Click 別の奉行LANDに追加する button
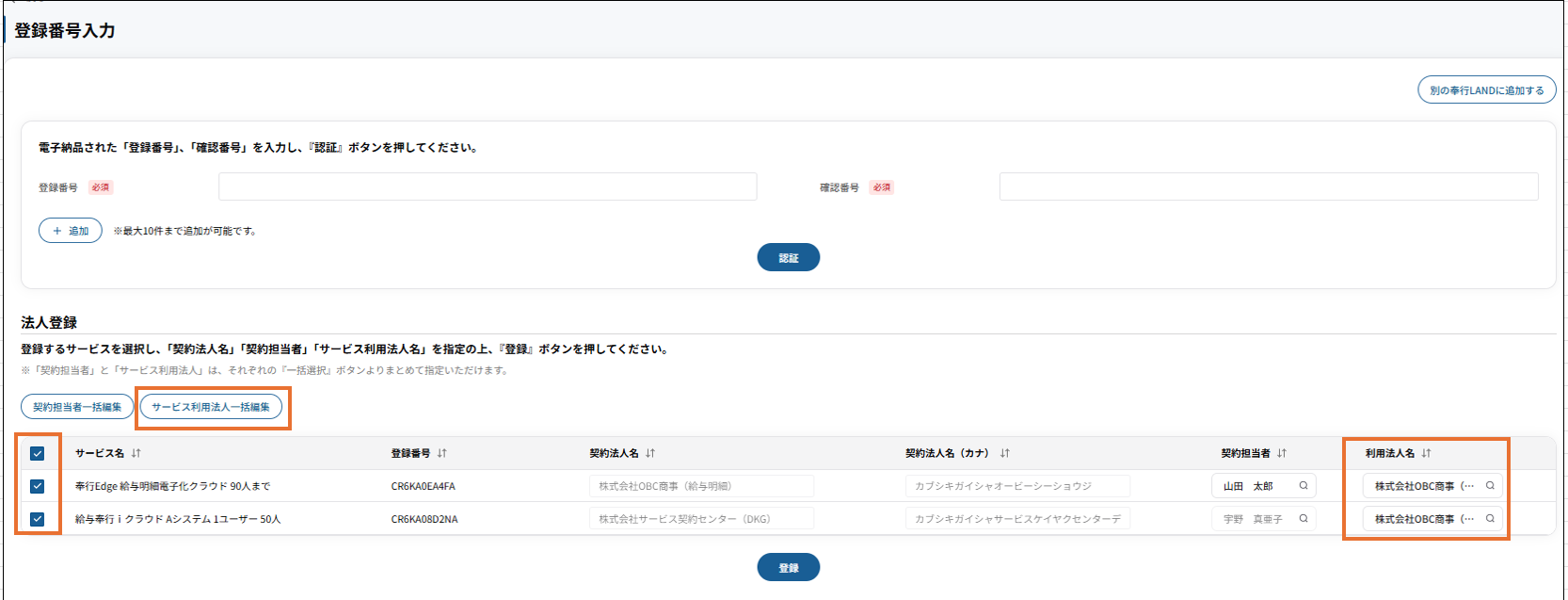The width and height of the screenshot is (1568, 600). pos(1486,90)
